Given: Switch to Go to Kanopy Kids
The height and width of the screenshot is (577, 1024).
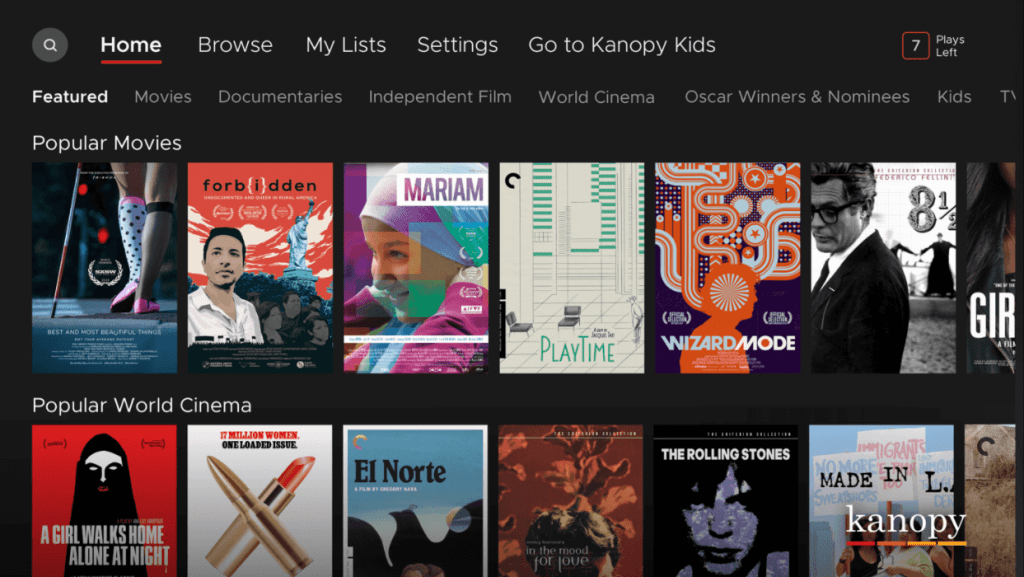Looking at the screenshot, I should click(x=622, y=45).
